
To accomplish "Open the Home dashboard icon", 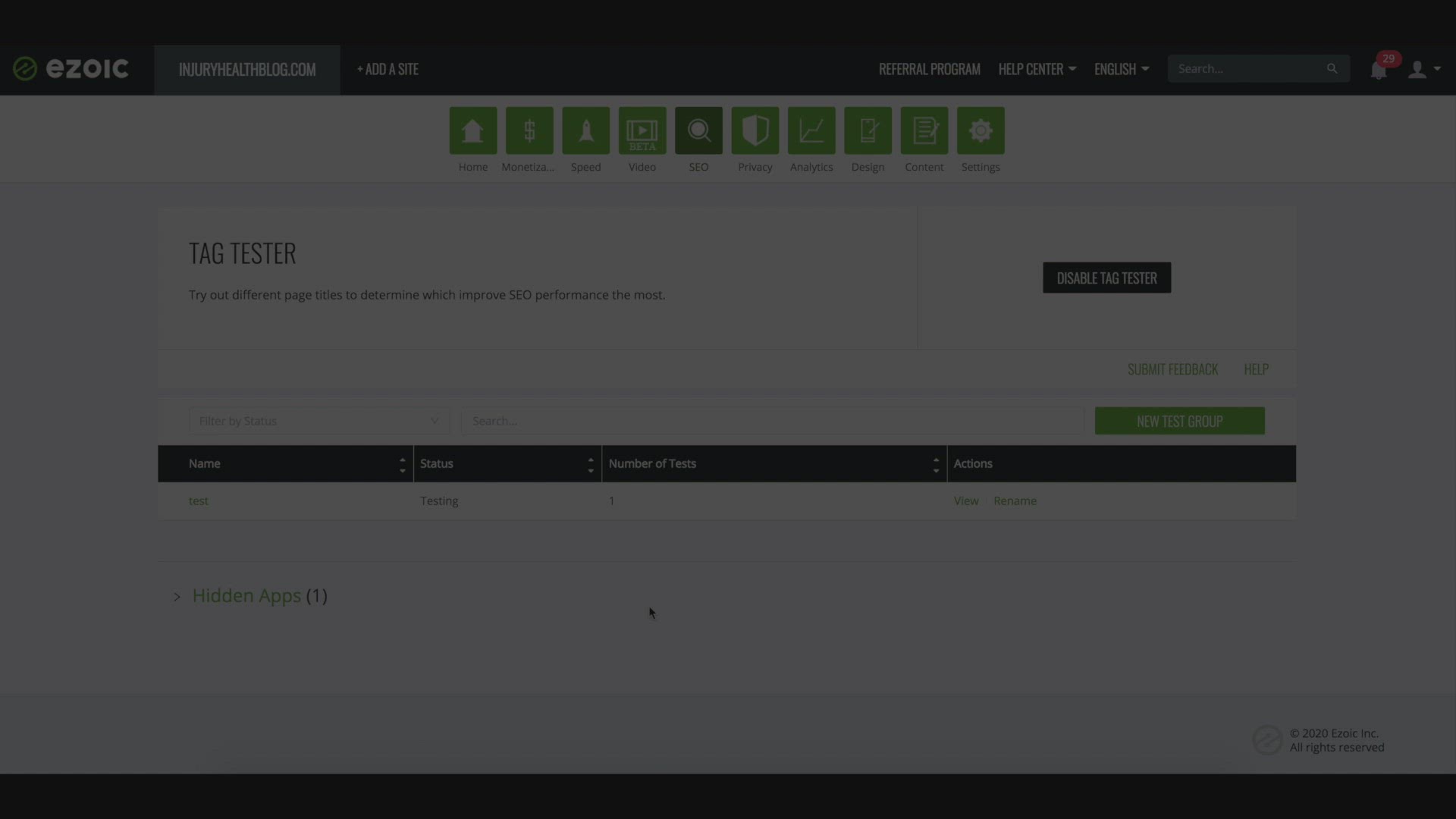I will point(472,131).
